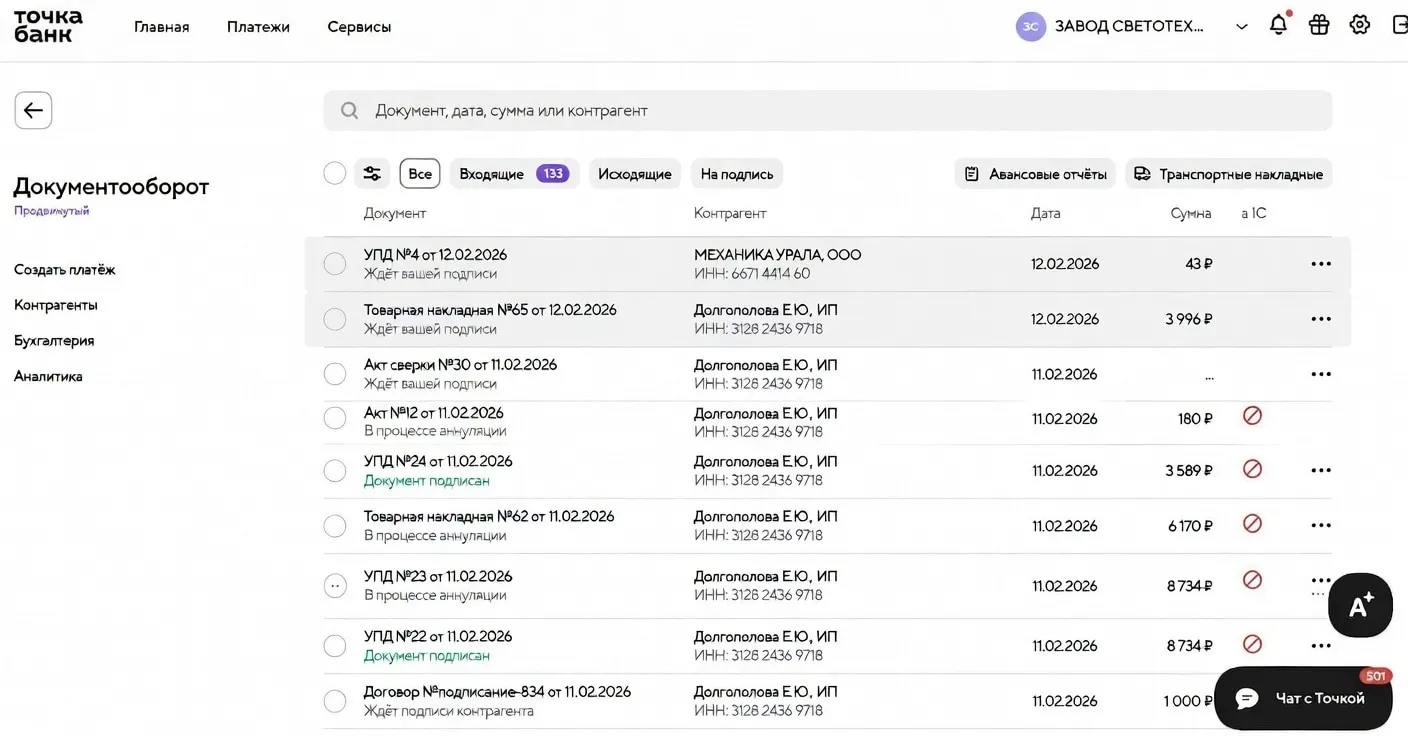Click the document search field
Screen dimensions: 1408x736
pos(827,110)
